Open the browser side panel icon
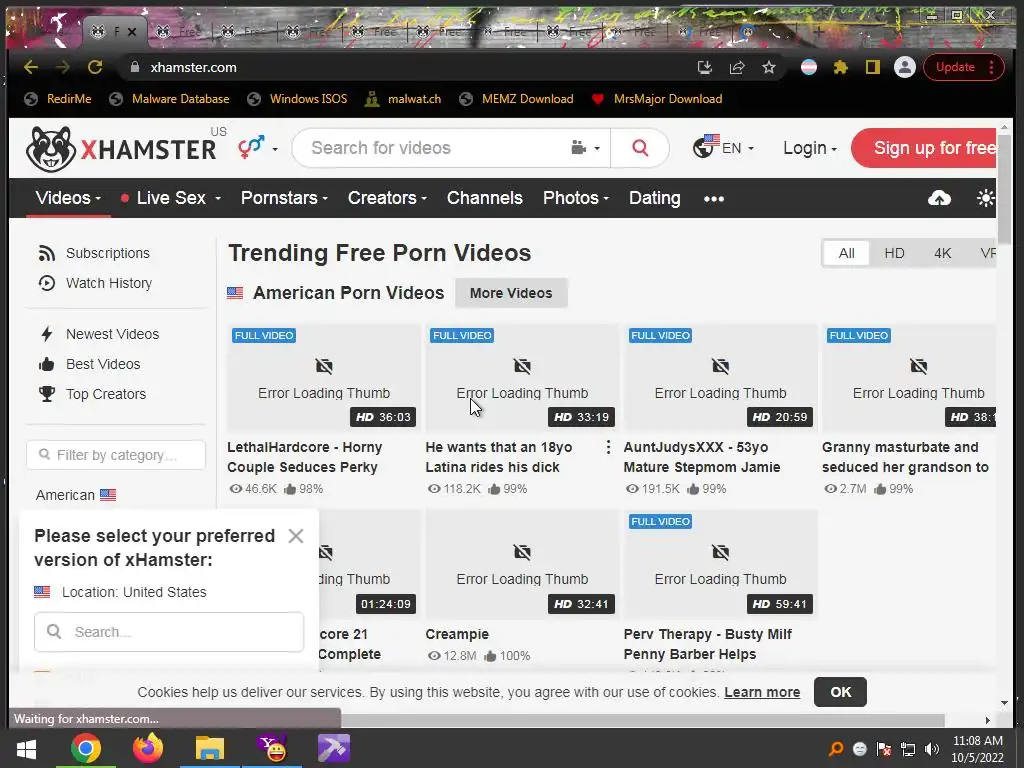 coord(872,67)
